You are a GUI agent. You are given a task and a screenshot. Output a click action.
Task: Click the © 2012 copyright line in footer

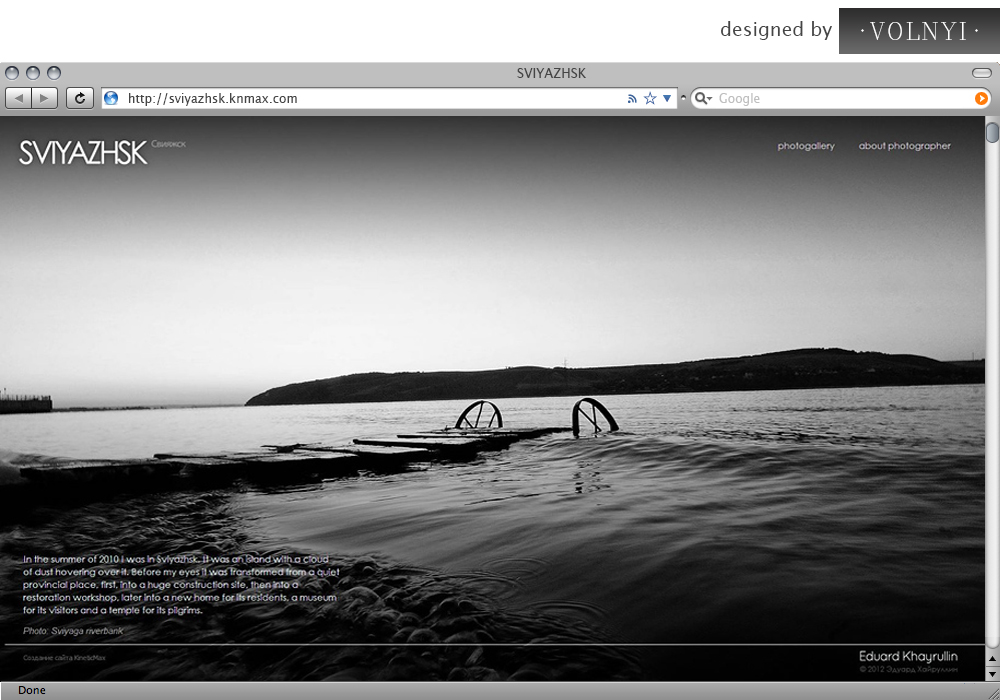coord(908,669)
